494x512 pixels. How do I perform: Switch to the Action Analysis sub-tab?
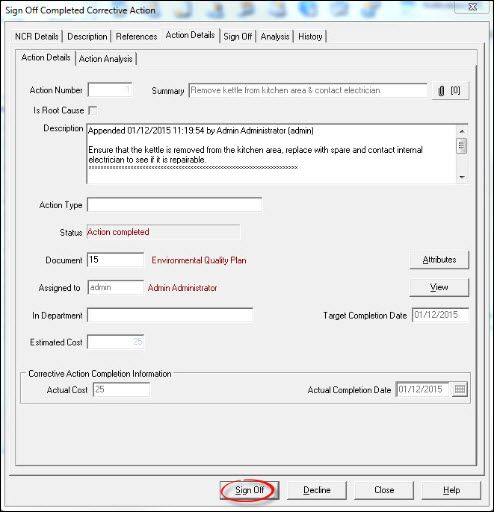pyautogui.click(x=106, y=59)
